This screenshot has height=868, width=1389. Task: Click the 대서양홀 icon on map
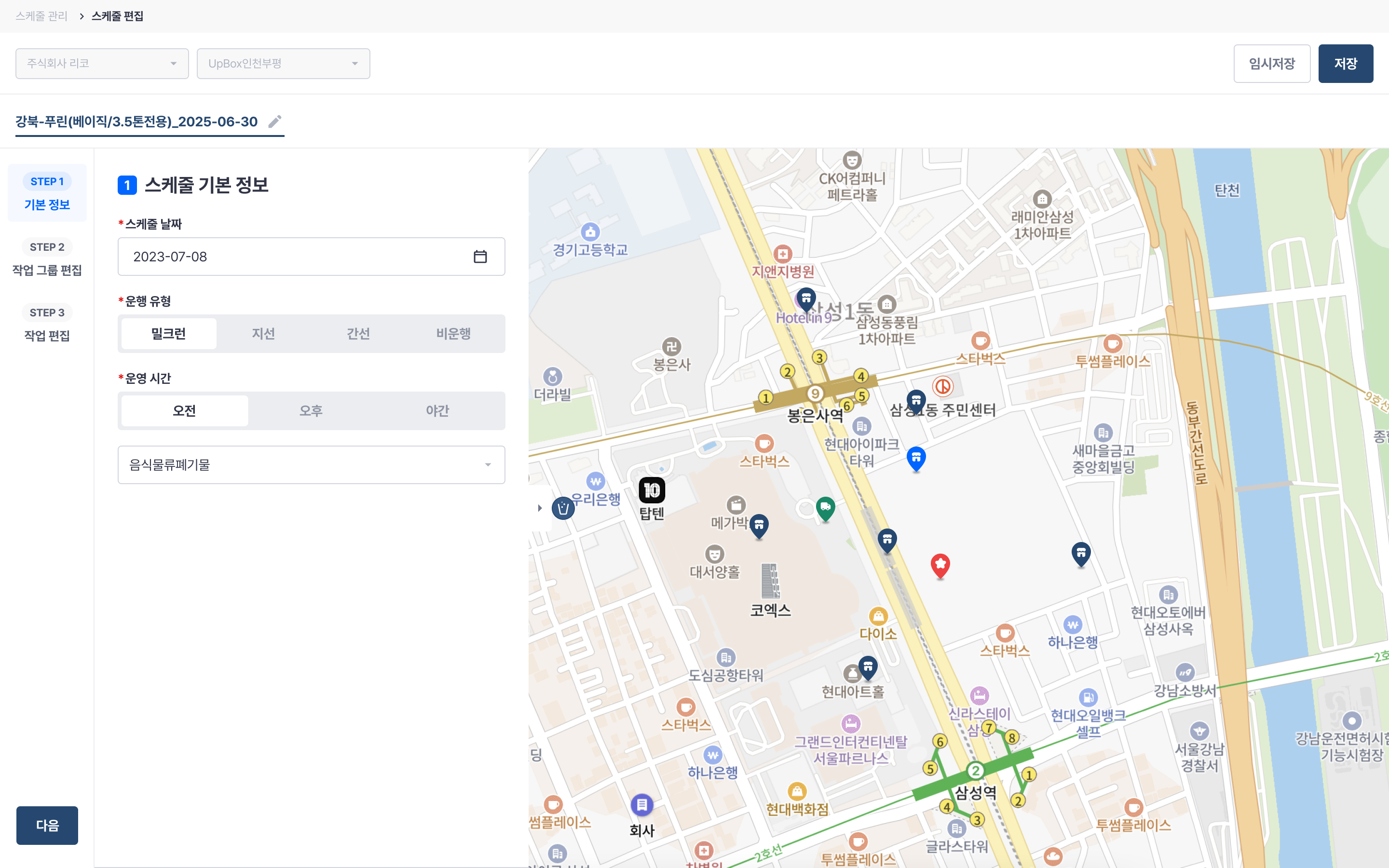[714, 554]
